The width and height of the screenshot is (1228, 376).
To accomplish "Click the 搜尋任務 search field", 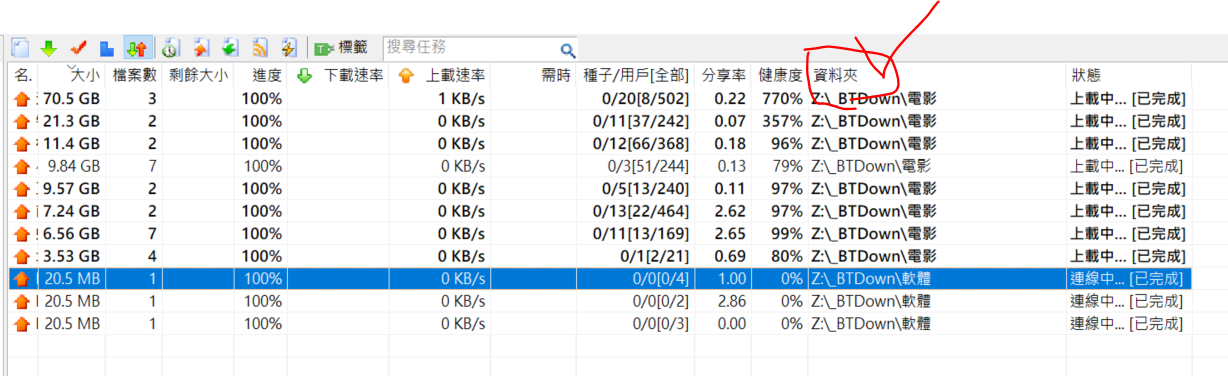I will point(469,47).
